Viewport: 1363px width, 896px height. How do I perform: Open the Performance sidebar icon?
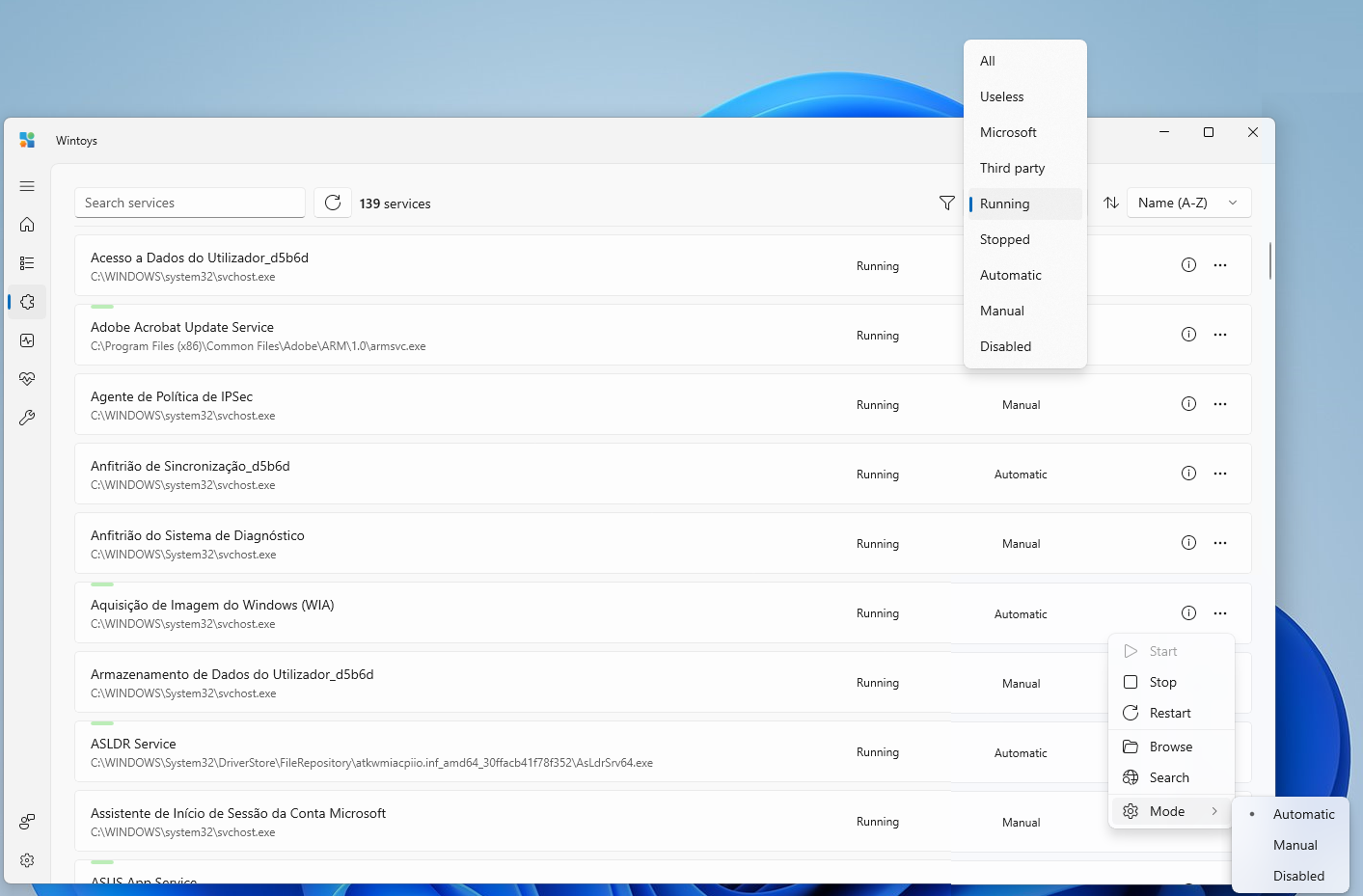[27, 340]
